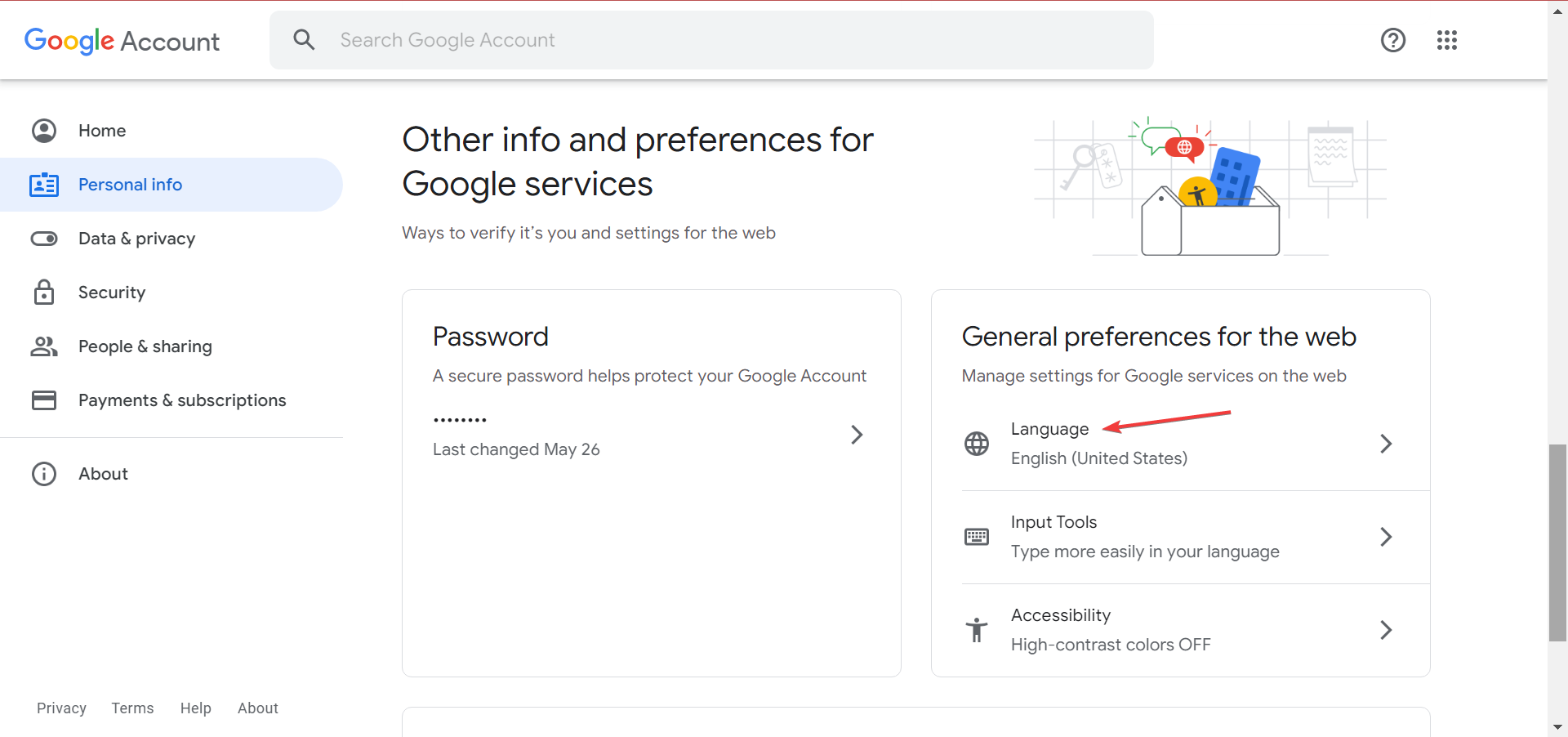Click the Privacy footer link
The height and width of the screenshot is (737, 1568).
point(61,708)
